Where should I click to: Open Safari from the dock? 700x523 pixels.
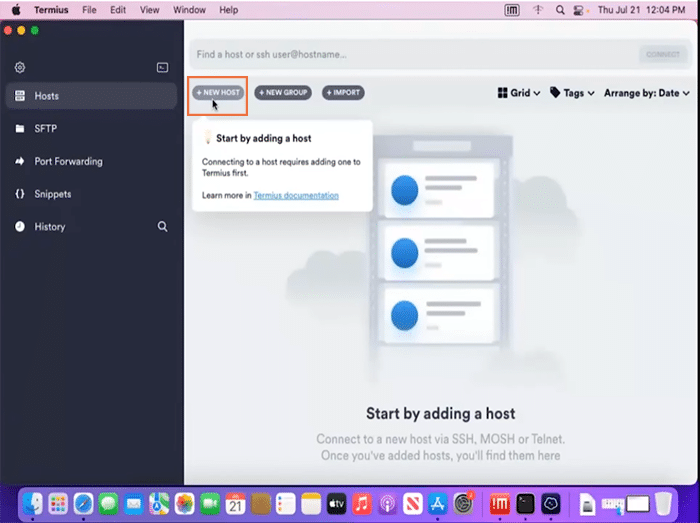pos(83,503)
